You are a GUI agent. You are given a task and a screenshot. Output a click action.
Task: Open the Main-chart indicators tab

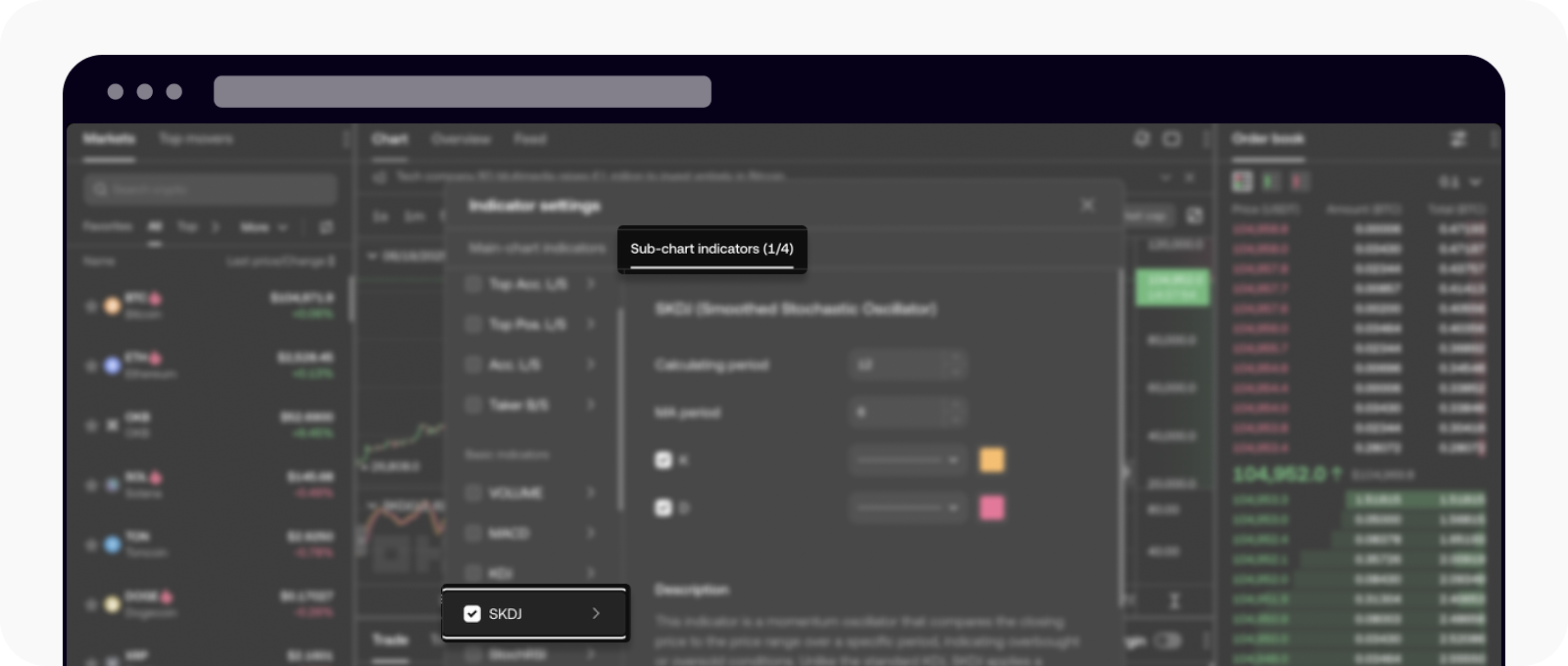click(536, 249)
